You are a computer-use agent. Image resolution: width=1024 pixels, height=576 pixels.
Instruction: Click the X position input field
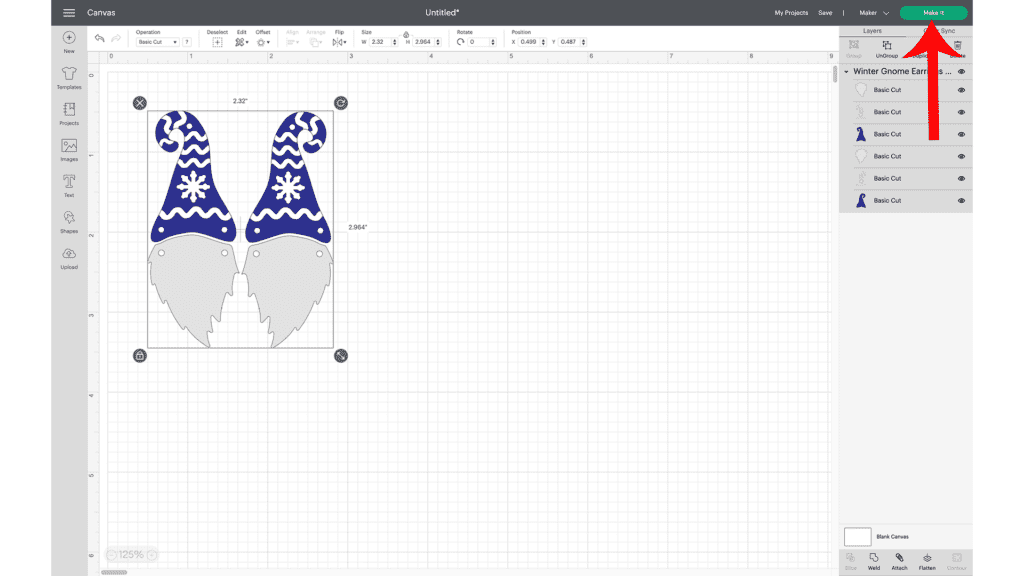coord(530,42)
